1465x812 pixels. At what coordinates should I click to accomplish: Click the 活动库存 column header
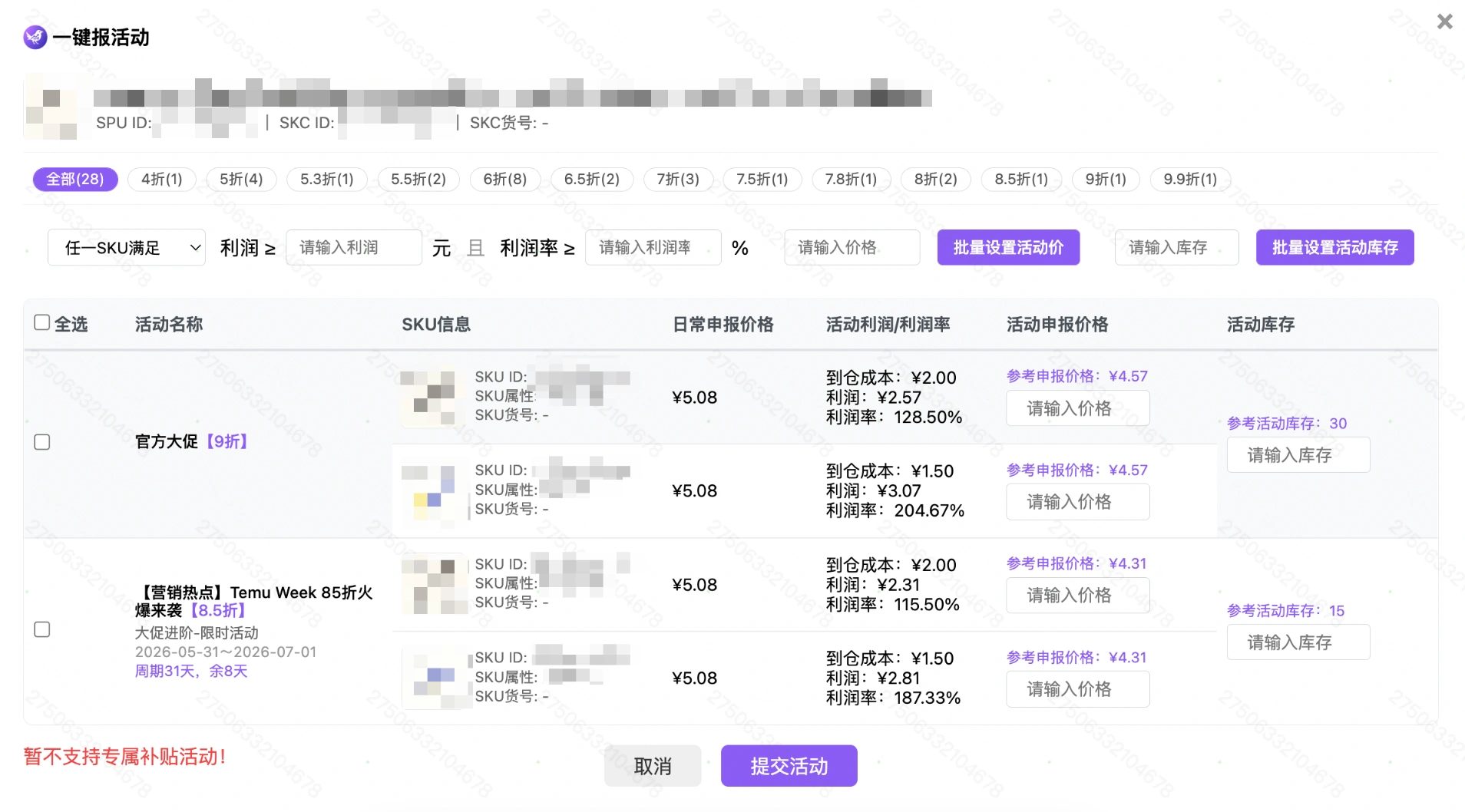point(1261,325)
